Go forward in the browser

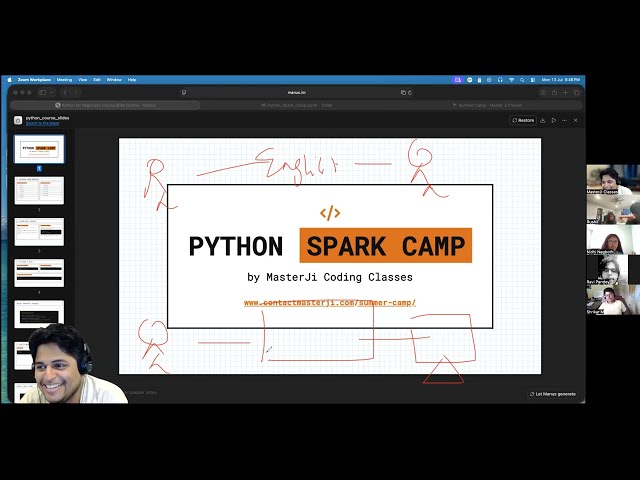[x=75, y=93]
